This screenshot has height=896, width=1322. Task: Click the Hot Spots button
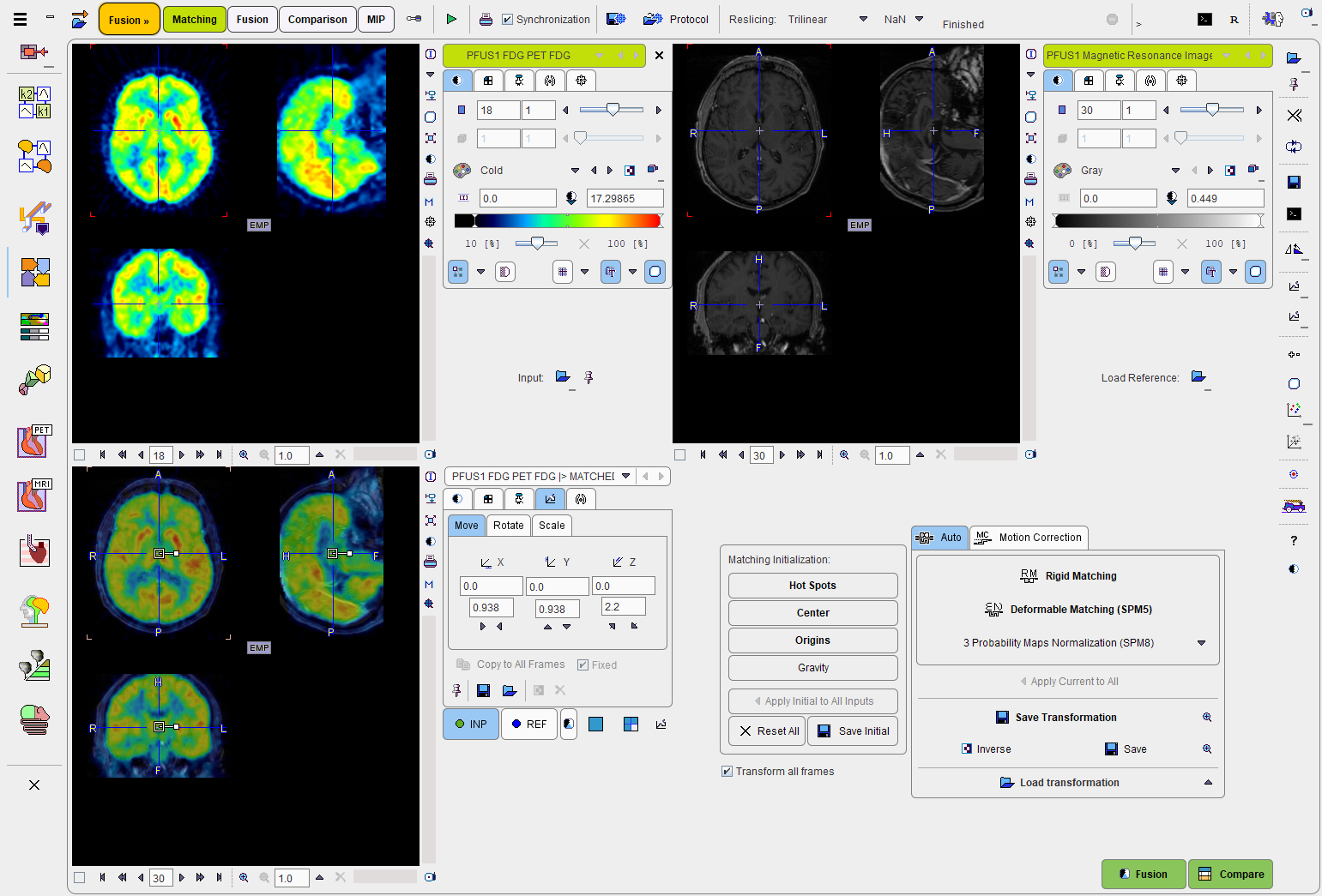[812, 586]
